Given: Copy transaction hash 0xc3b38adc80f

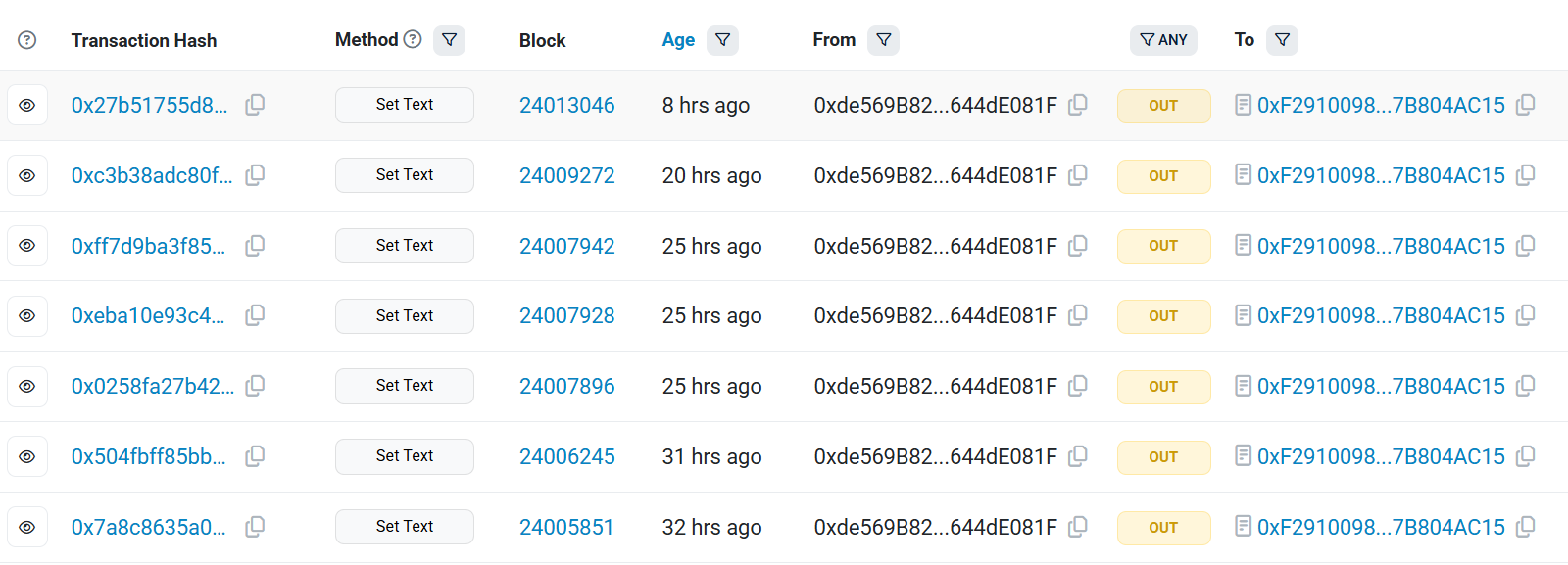Looking at the screenshot, I should click(255, 175).
